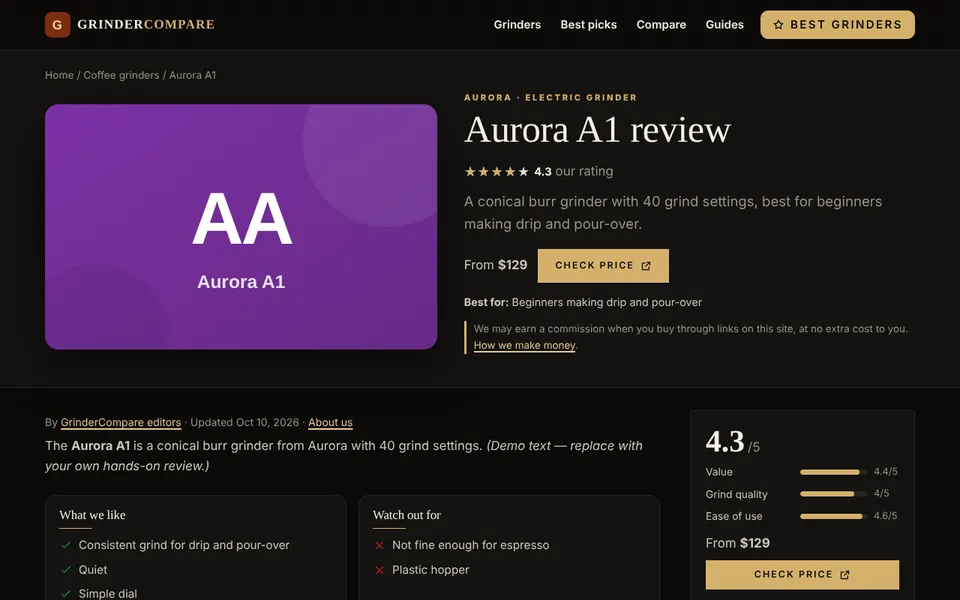Click the Ease of use rating bar
This screenshot has width=960, height=600.
[x=833, y=516]
